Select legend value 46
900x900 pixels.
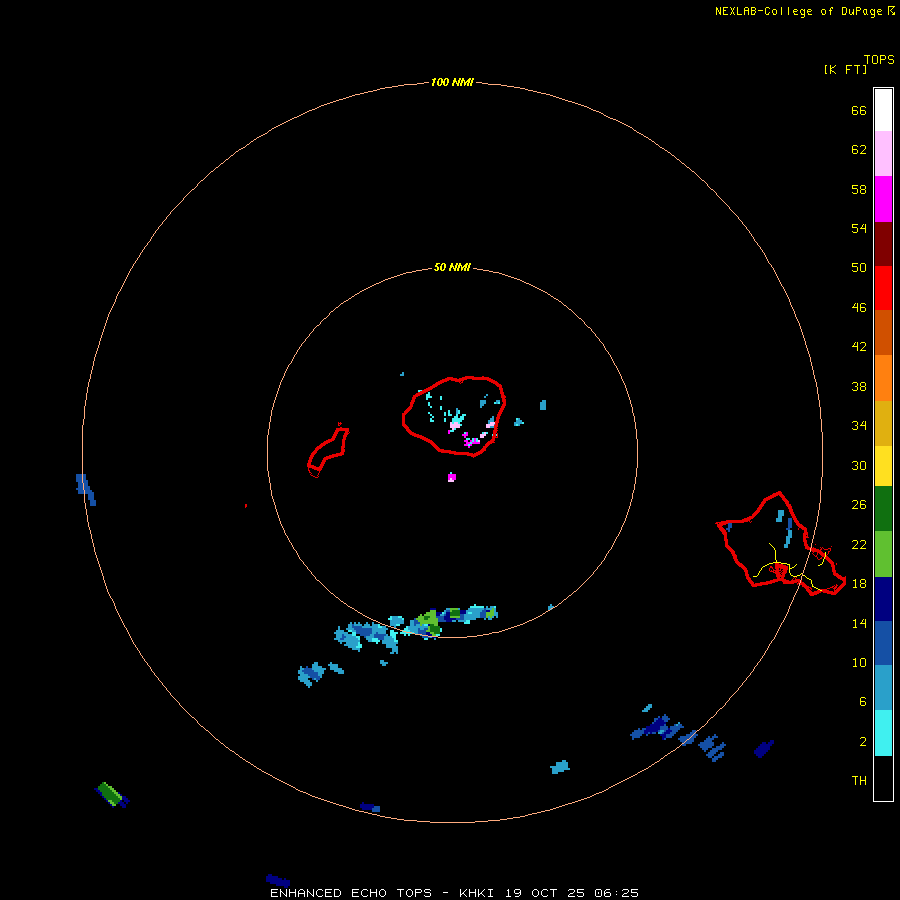tap(859, 308)
